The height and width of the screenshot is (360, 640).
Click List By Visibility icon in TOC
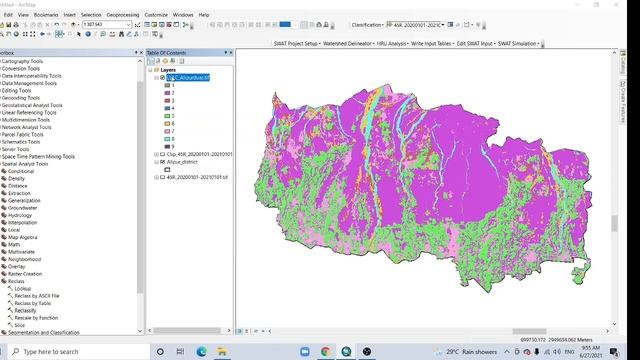pos(165,61)
